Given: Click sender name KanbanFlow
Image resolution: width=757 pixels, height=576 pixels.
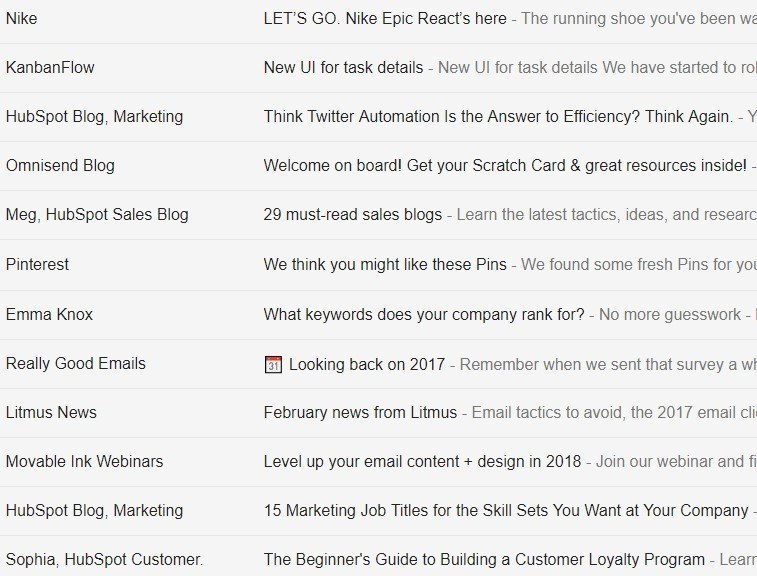Looking at the screenshot, I should click(50, 68).
